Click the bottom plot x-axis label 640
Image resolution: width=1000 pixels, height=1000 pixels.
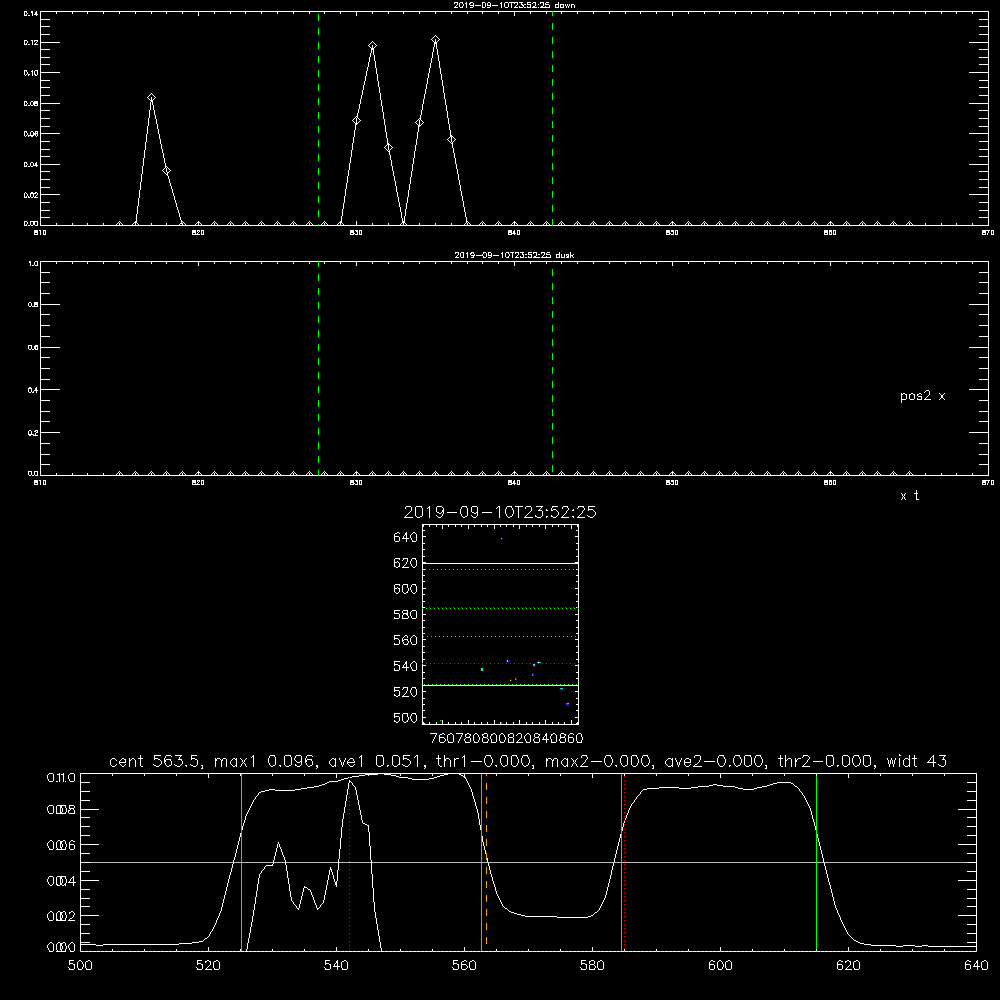976,966
